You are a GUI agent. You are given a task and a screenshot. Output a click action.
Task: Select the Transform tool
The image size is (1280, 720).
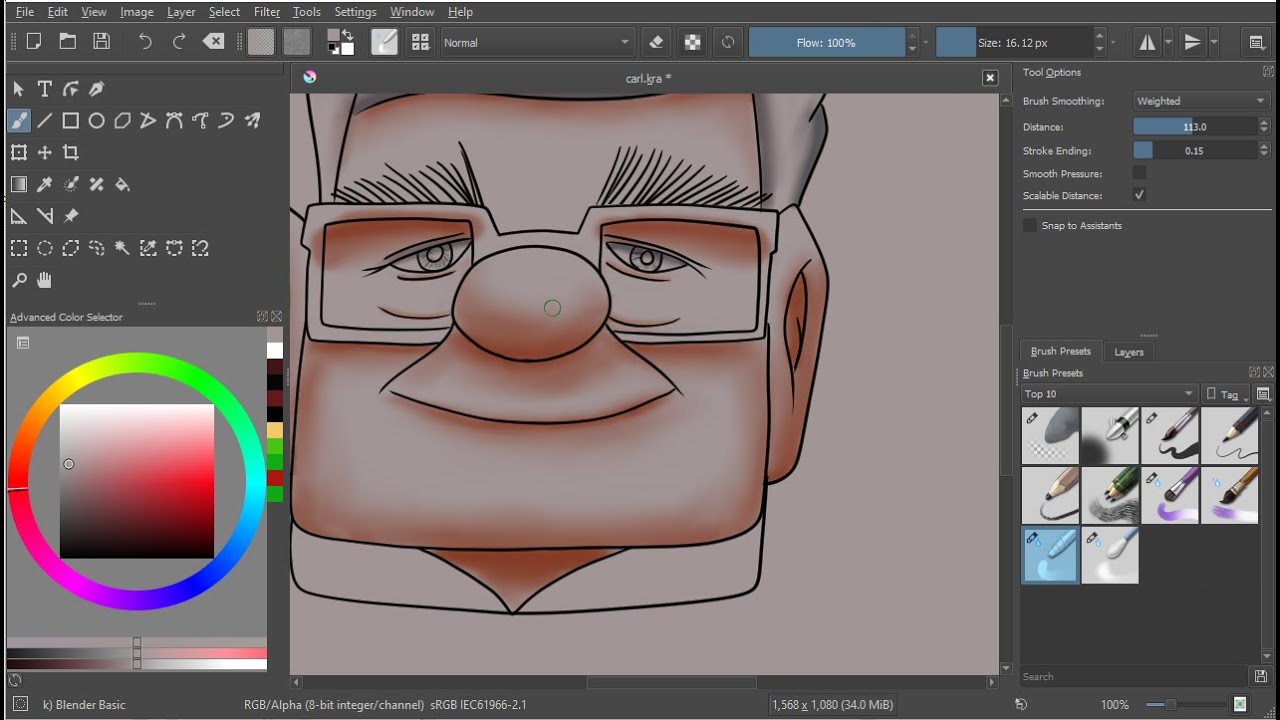coord(19,152)
